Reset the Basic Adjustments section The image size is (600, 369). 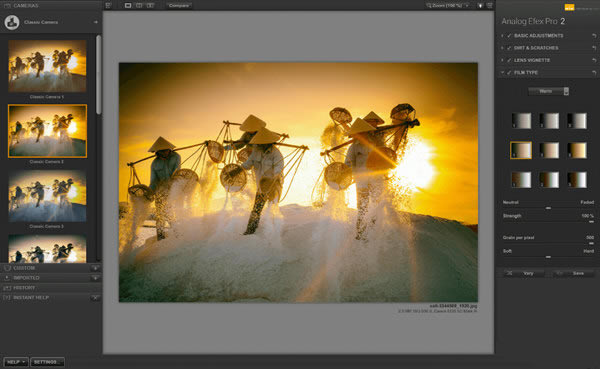(594, 36)
